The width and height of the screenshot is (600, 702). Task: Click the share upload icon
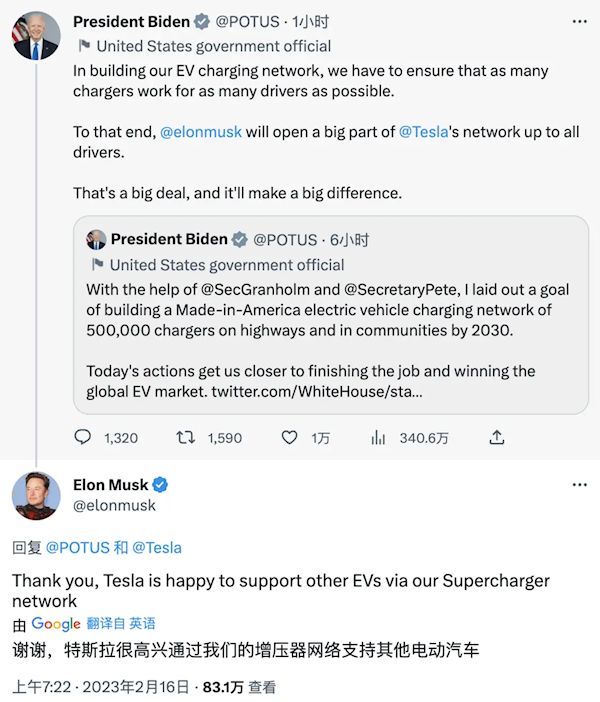click(497, 437)
